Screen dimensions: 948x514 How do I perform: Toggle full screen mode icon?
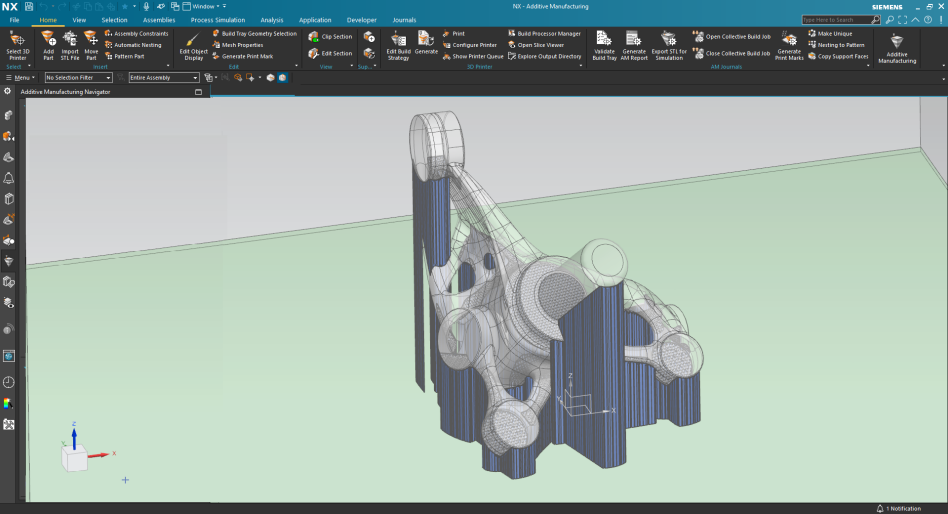click(x=903, y=19)
